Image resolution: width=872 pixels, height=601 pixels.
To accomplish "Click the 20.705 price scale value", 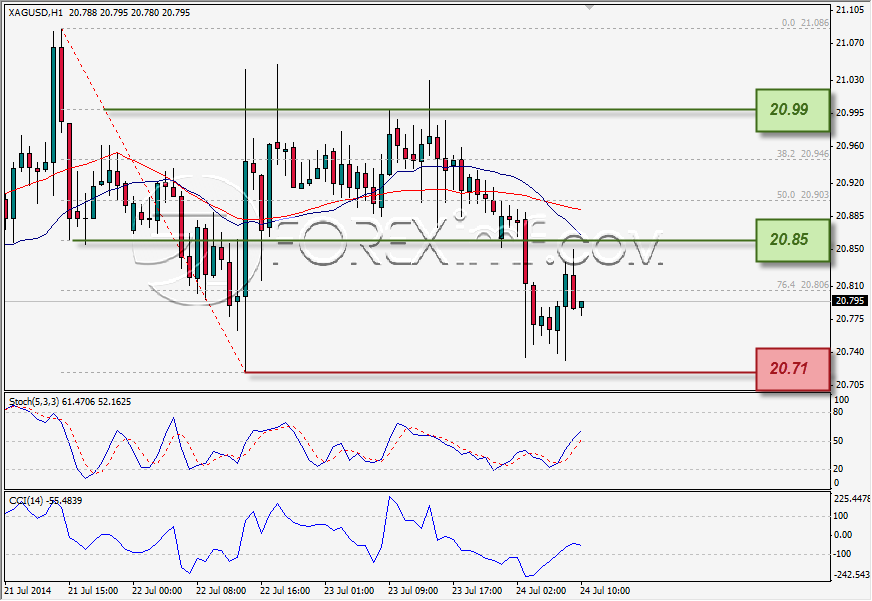I will pyautogui.click(x=850, y=385).
